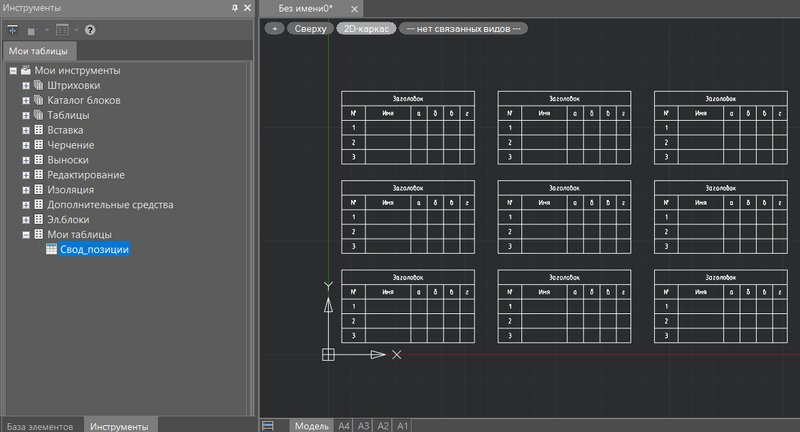Select Дополнительные средства tree item
800x432 pixels.
[110, 205]
